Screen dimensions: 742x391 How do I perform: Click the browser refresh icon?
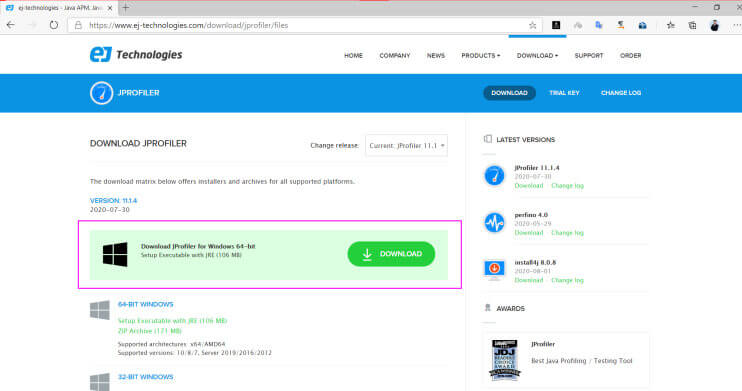click(54, 25)
